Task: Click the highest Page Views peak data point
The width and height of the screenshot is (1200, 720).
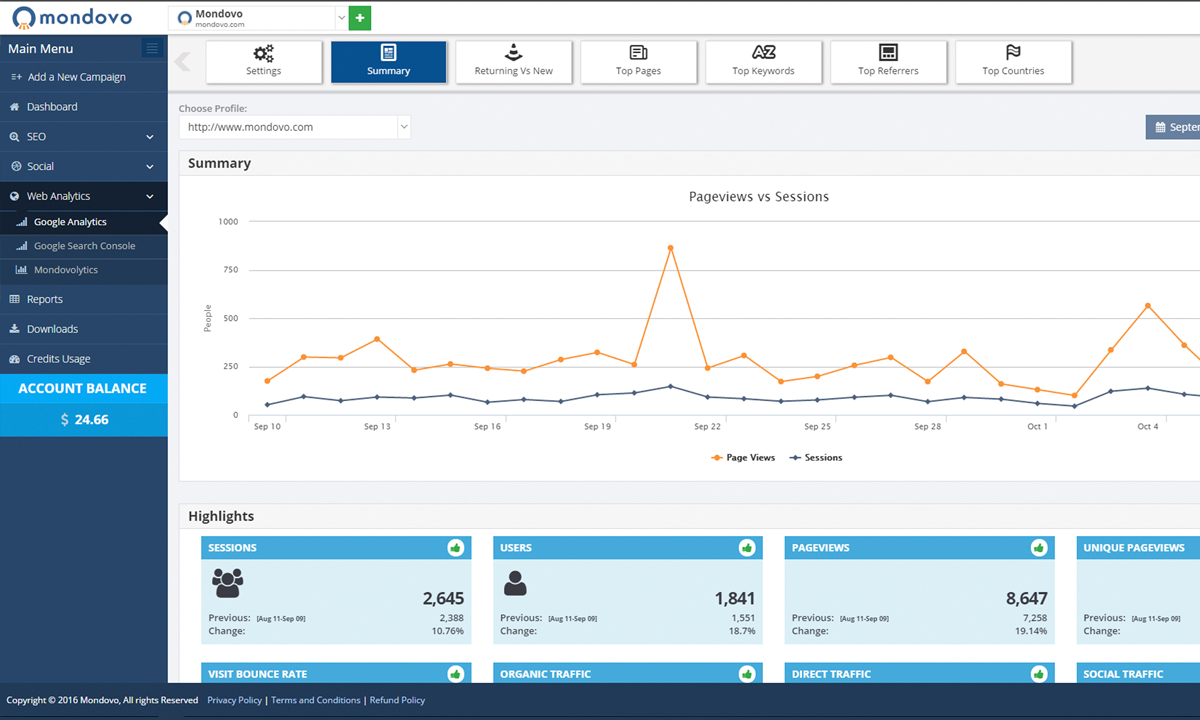Action: [x=670, y=248]
